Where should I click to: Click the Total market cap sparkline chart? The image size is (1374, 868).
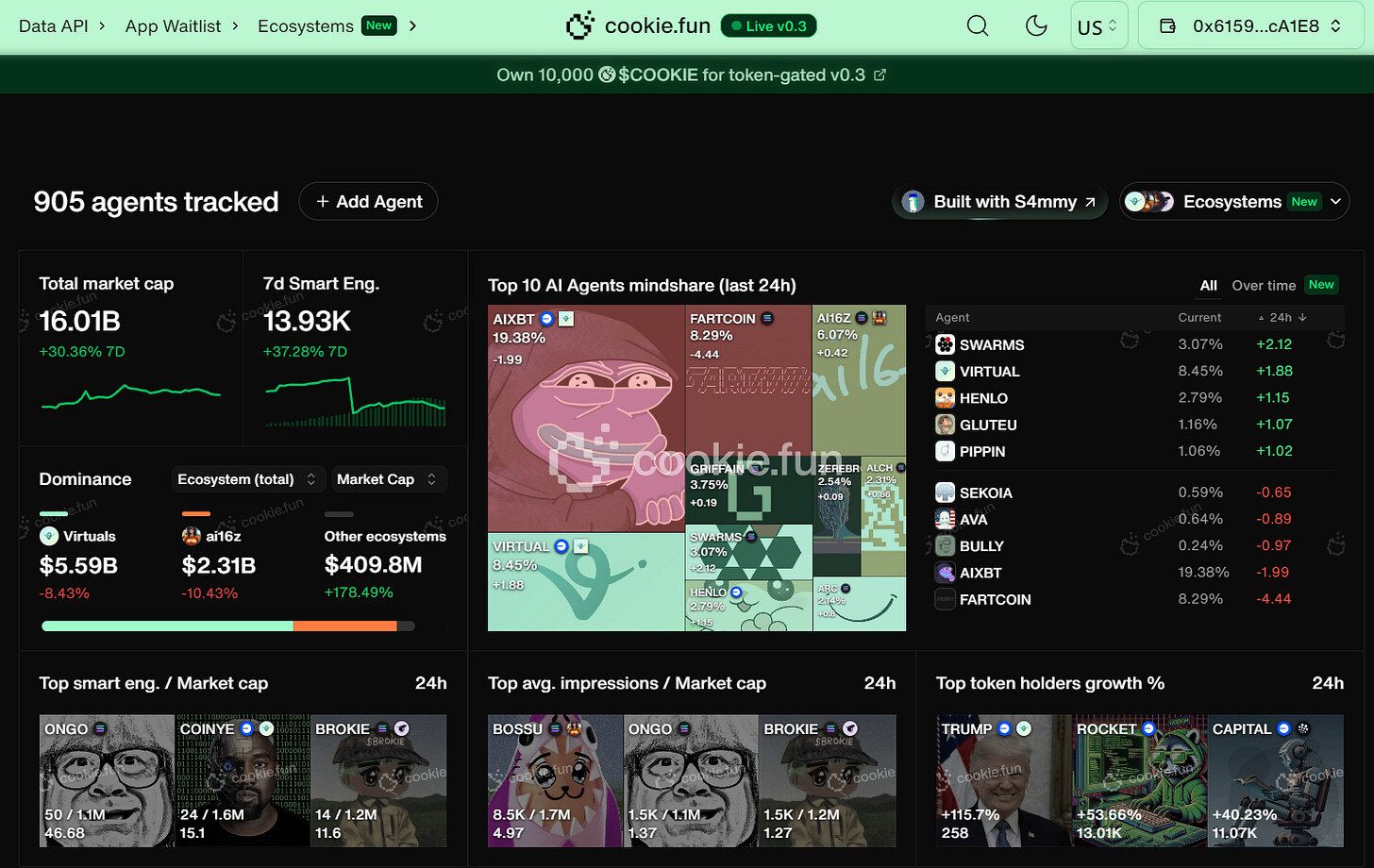(x=130, y=396)
